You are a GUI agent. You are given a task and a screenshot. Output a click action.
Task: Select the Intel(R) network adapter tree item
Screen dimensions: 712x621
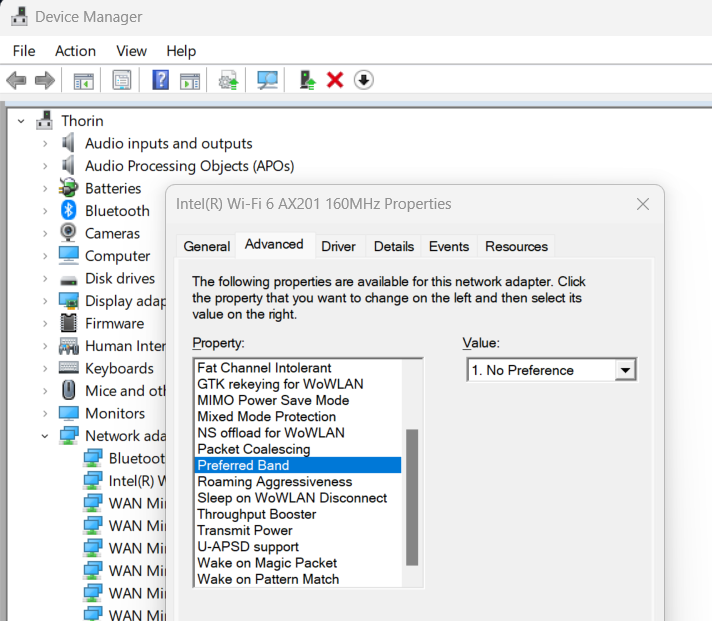point(137,481)
